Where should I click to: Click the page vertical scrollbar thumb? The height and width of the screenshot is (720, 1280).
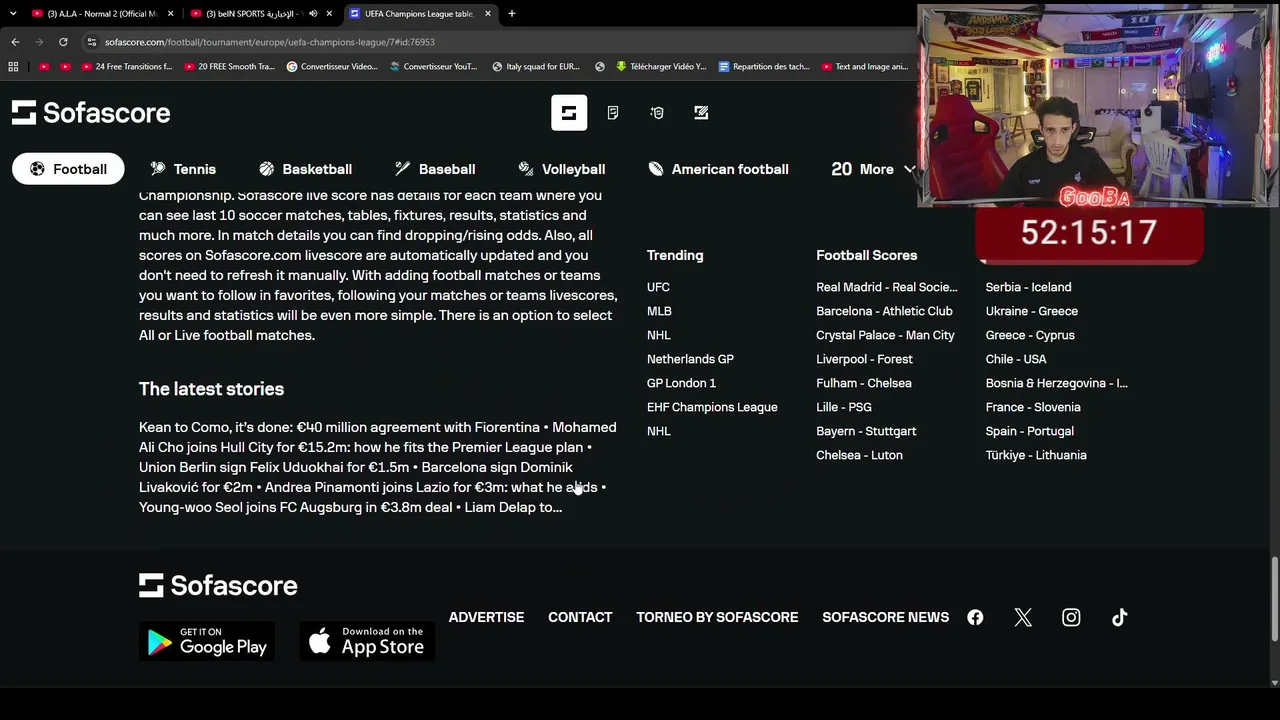pyautogui.click(x=1274, y=600)
